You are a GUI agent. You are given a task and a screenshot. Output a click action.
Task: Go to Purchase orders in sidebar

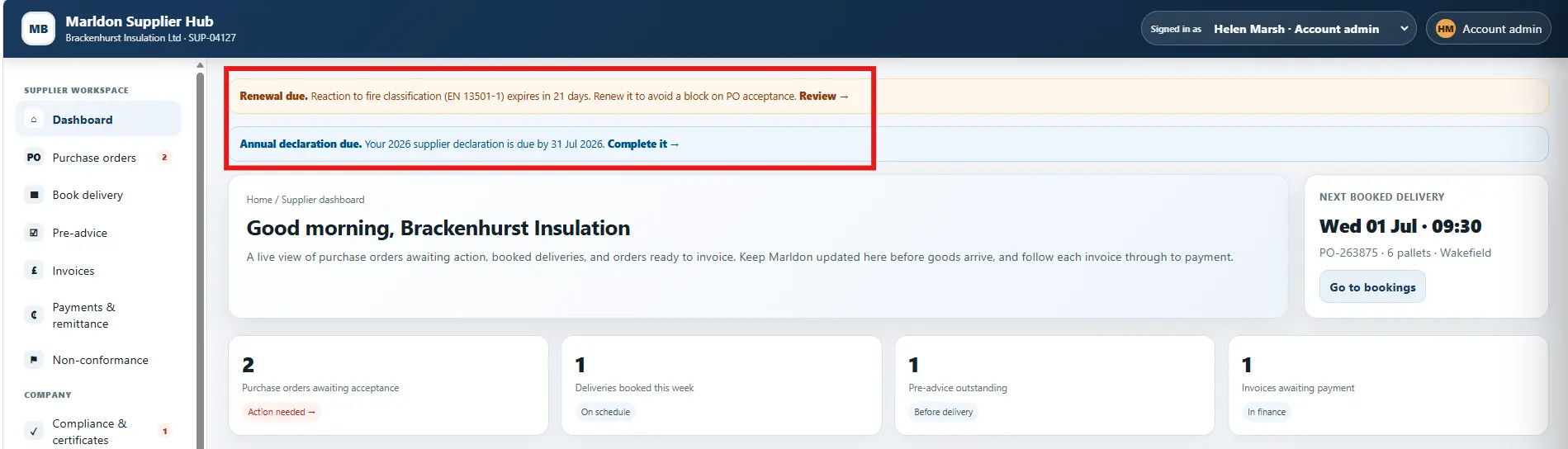click(x=98, y=158)
